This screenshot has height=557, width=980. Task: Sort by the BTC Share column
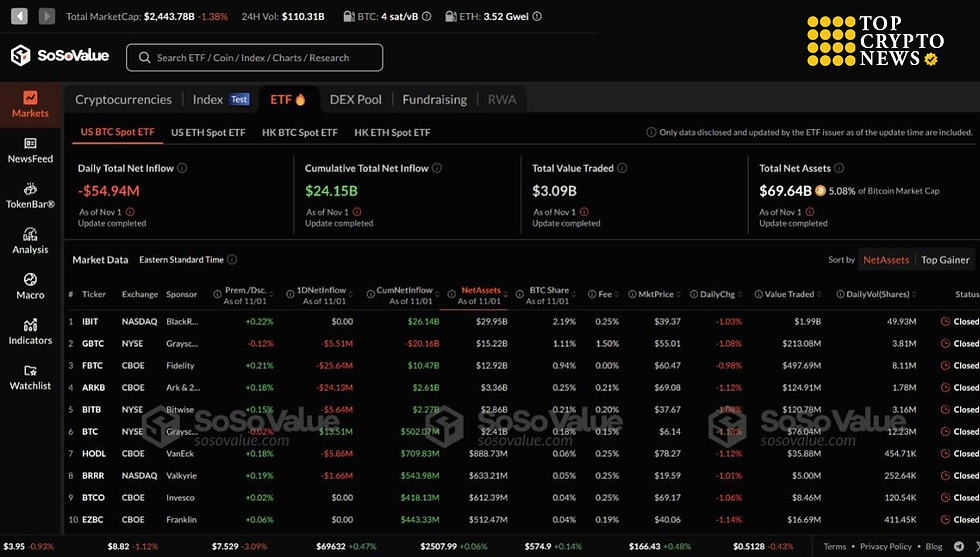549,290
